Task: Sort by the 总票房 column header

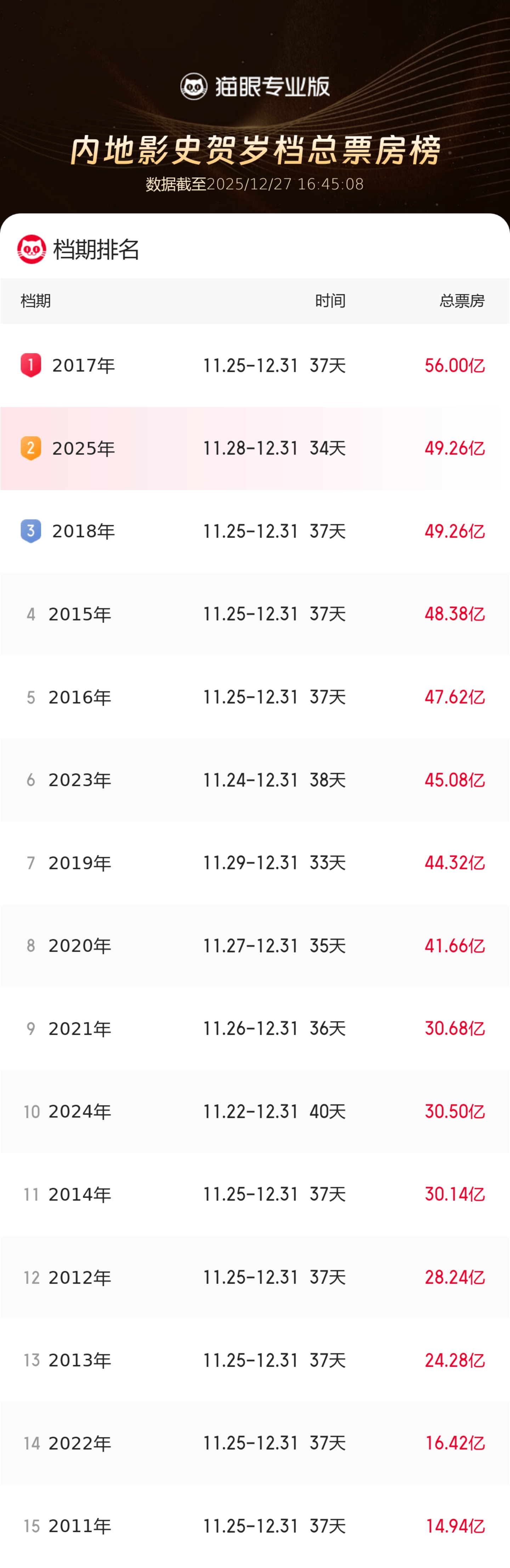Action: [x=462, y=301]
